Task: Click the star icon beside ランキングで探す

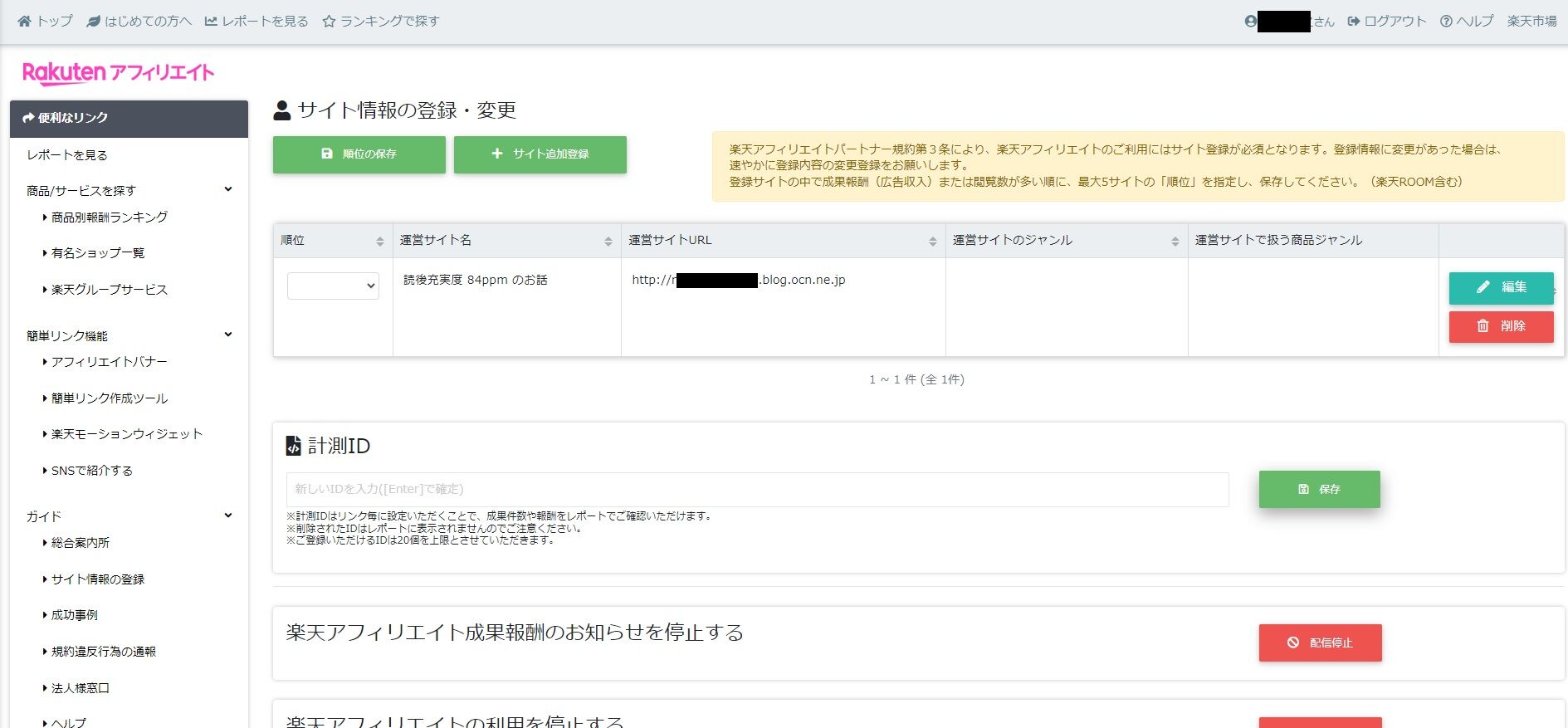Action: pyautogui.click(x=330, y=22)
